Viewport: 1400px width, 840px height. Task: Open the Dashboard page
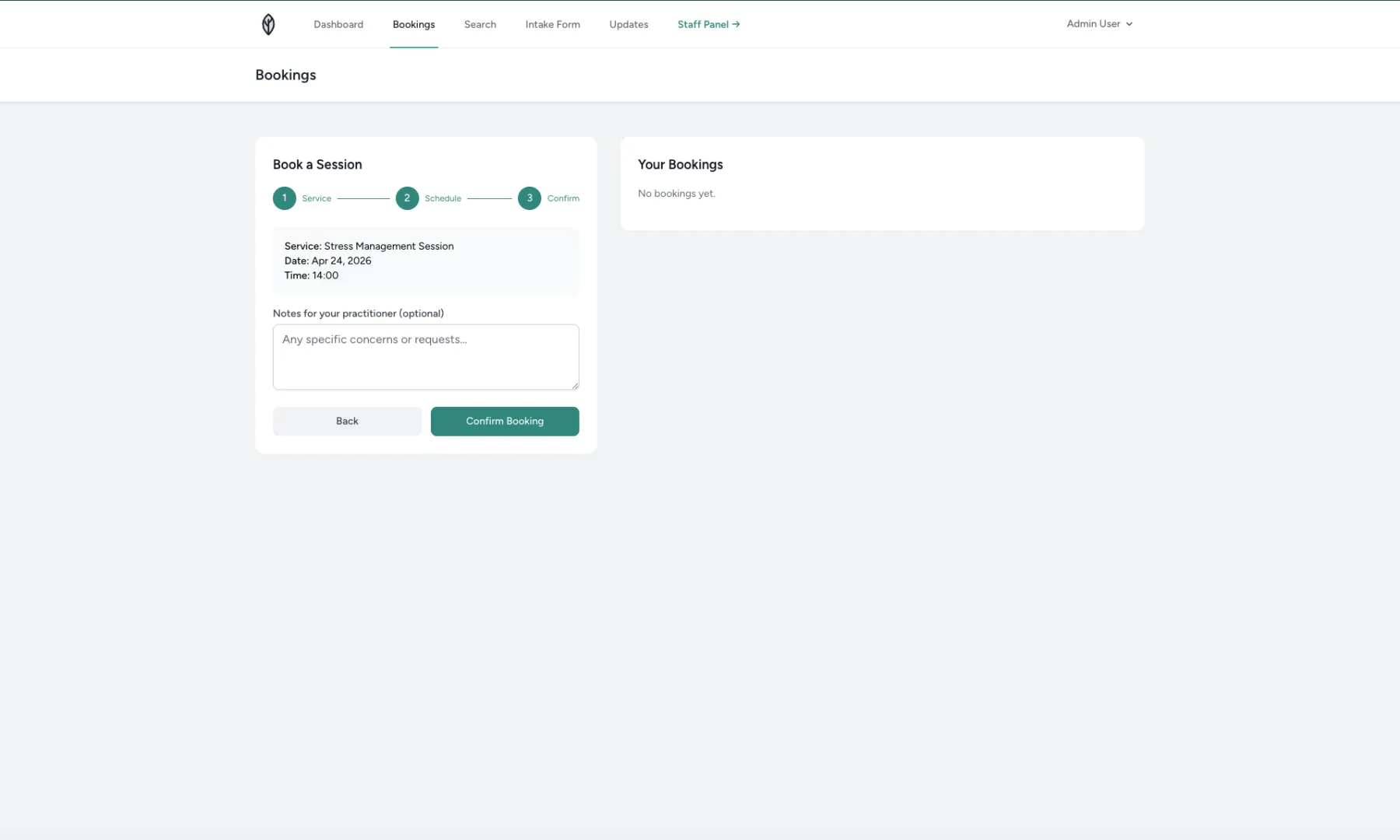point(338,24)
